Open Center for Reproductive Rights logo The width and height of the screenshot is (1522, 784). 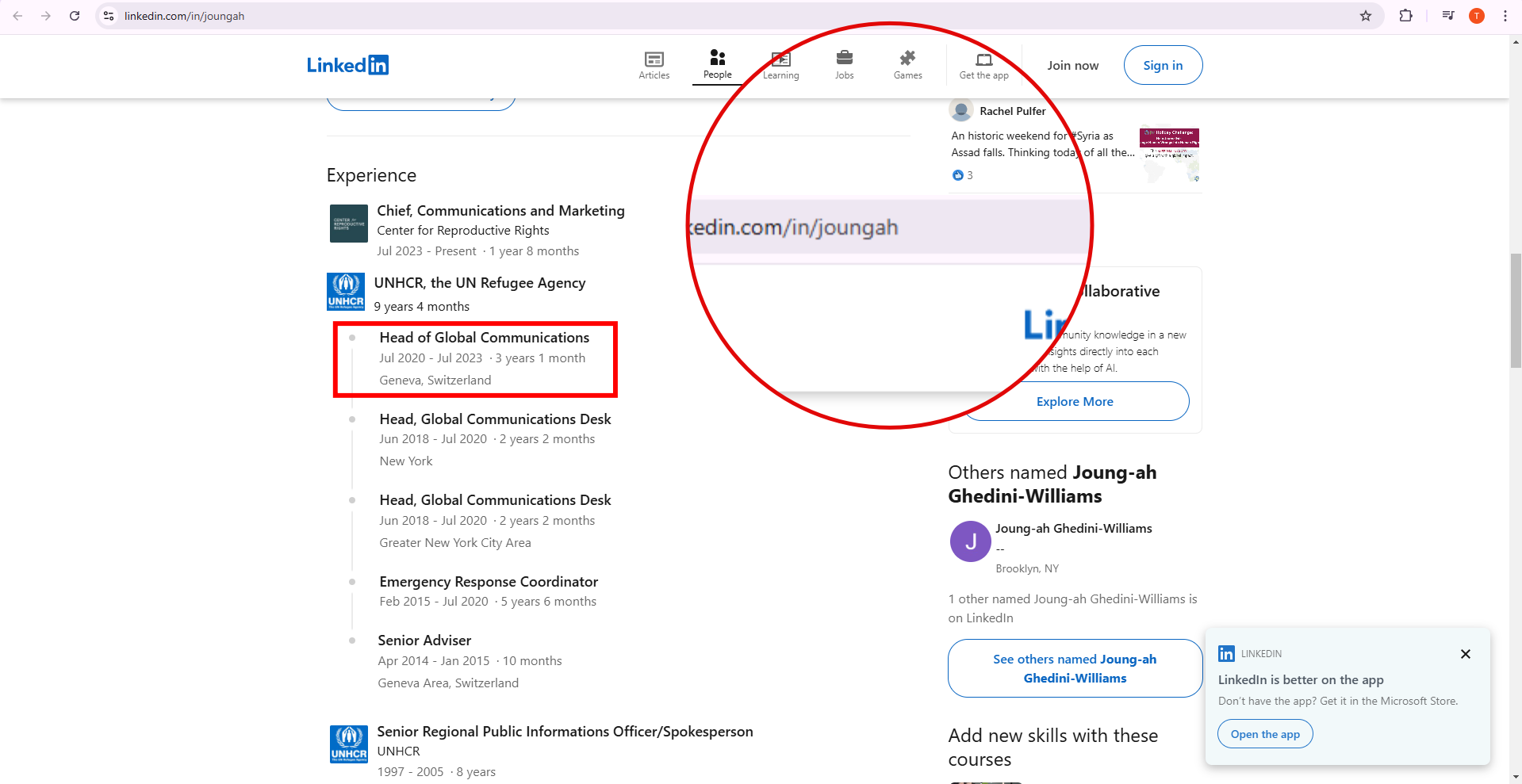[349, 224]
